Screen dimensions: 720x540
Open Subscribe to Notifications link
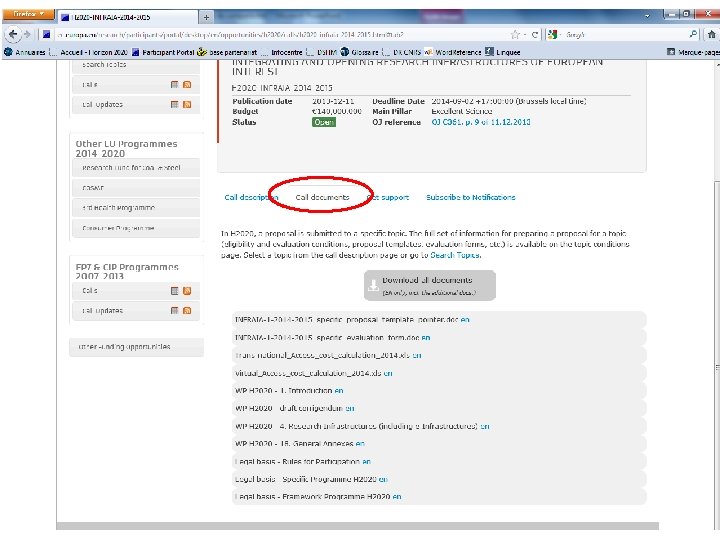coord(471,197)
